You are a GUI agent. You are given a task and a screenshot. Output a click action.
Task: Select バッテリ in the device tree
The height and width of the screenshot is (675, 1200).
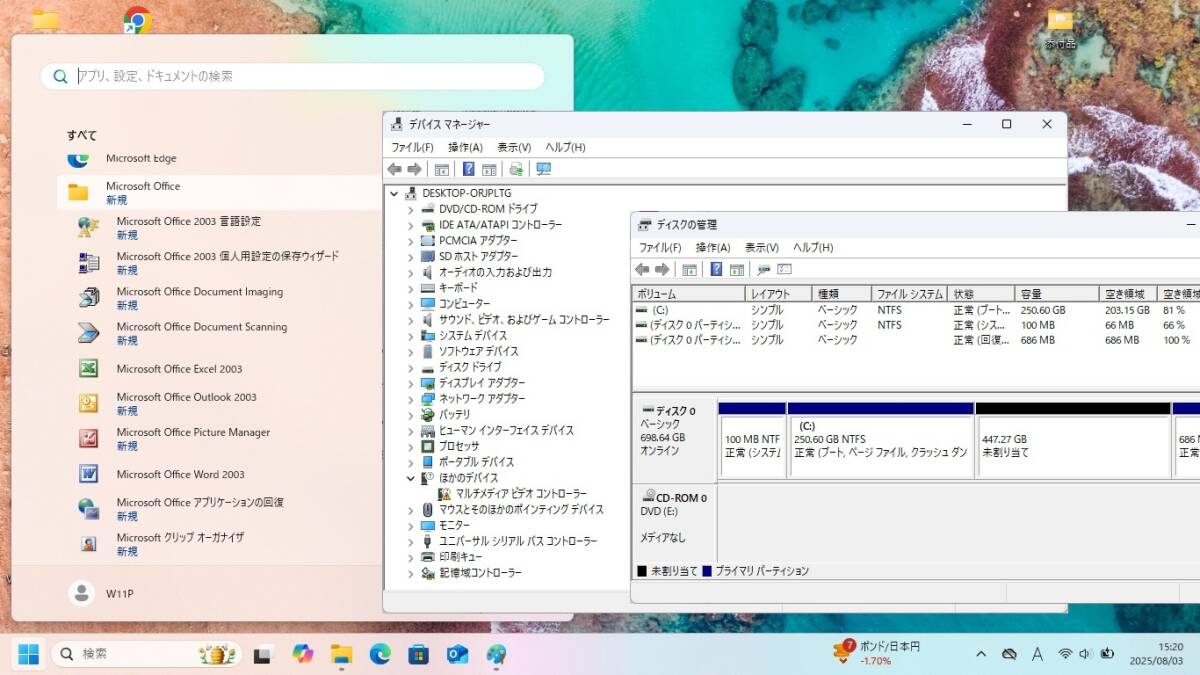[x=454, y=415]
